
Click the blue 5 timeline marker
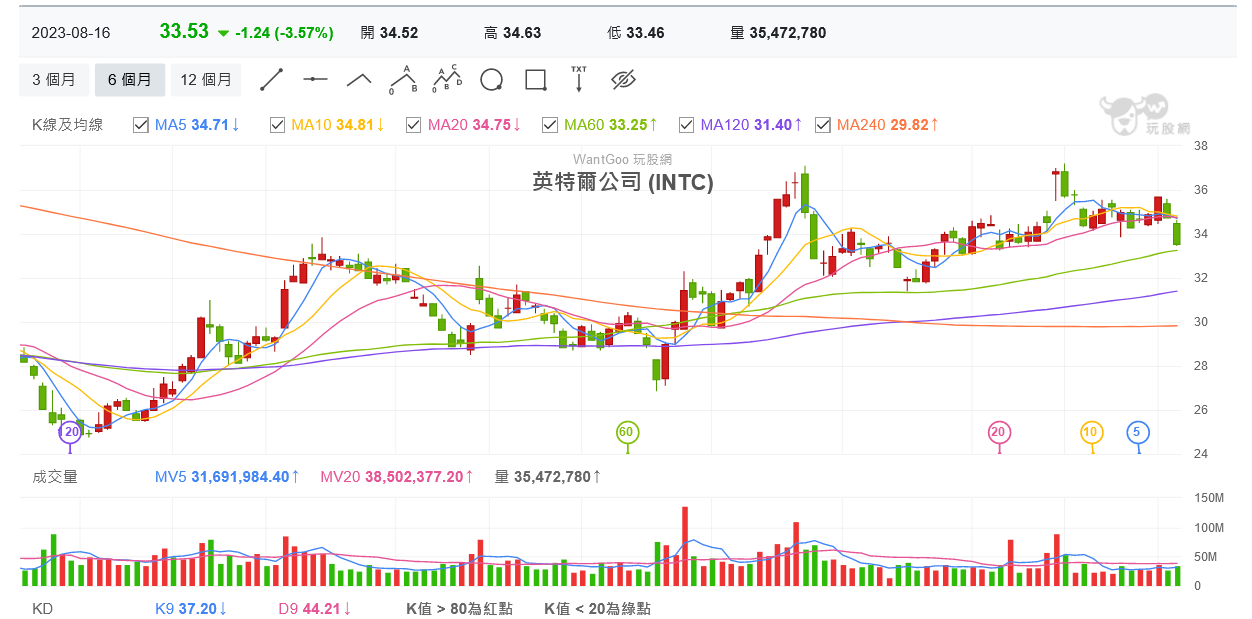[1138, 432]
